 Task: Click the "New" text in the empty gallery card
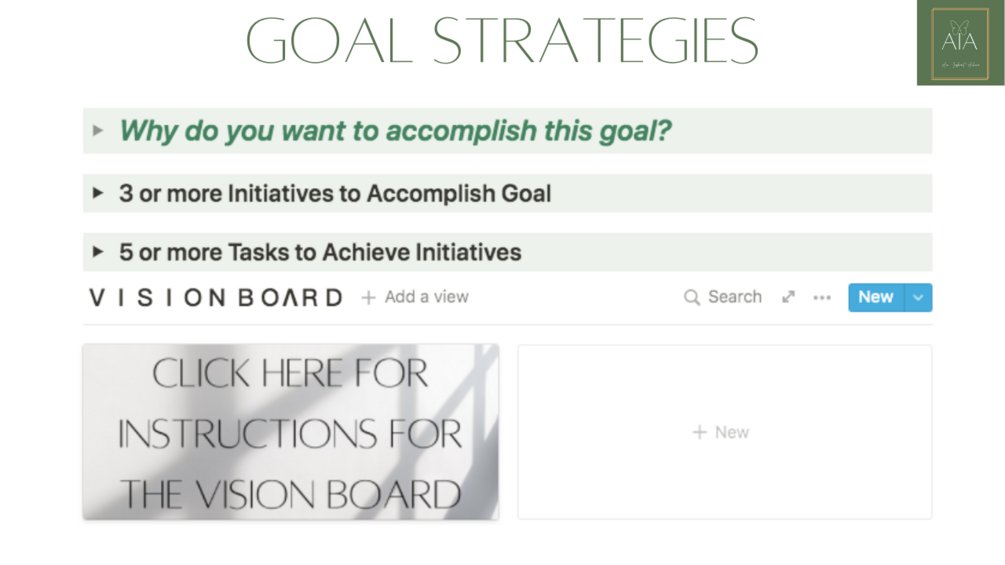point(732,432)
